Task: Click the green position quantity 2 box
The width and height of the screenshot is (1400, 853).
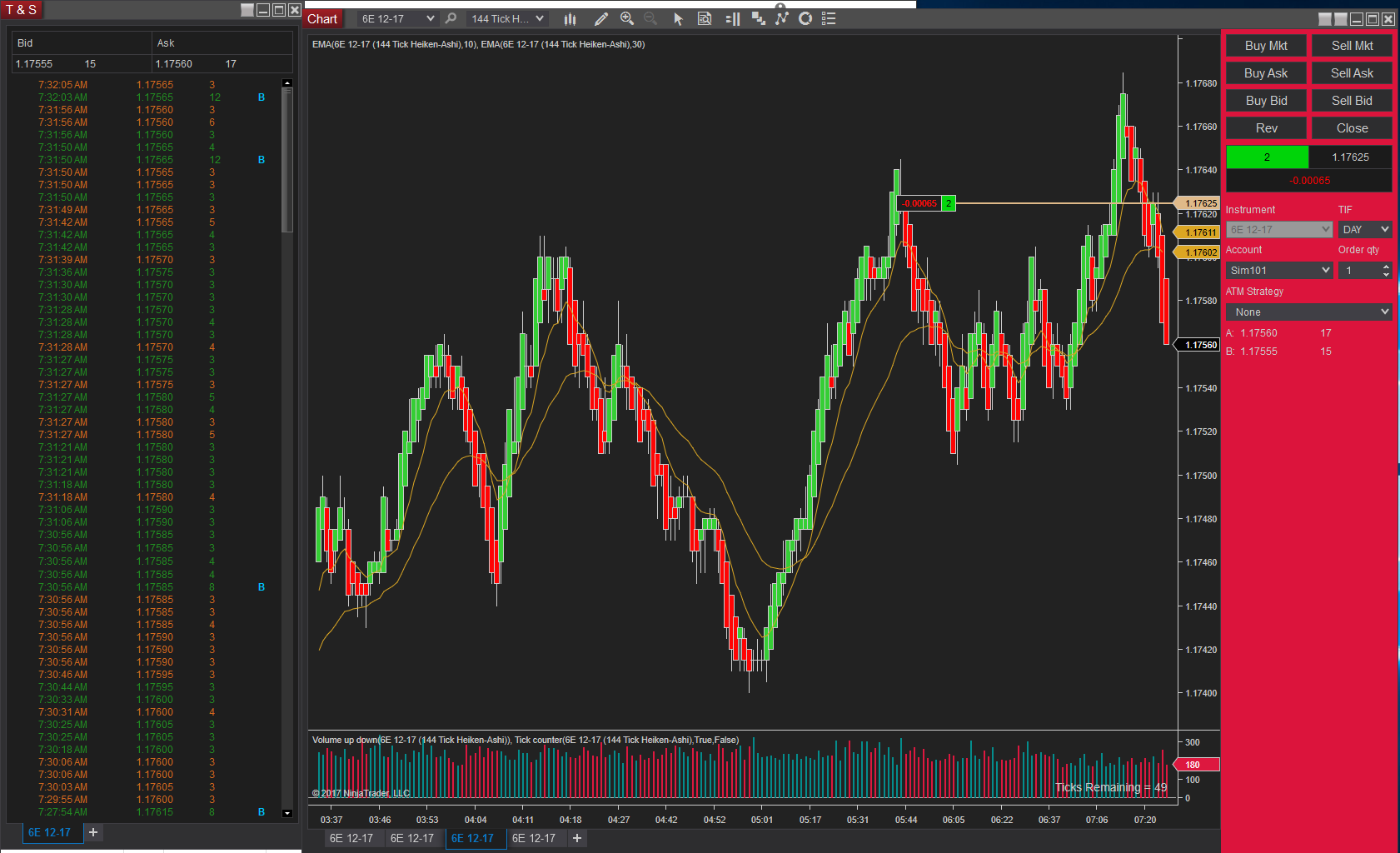Action: pos(1267,157)
